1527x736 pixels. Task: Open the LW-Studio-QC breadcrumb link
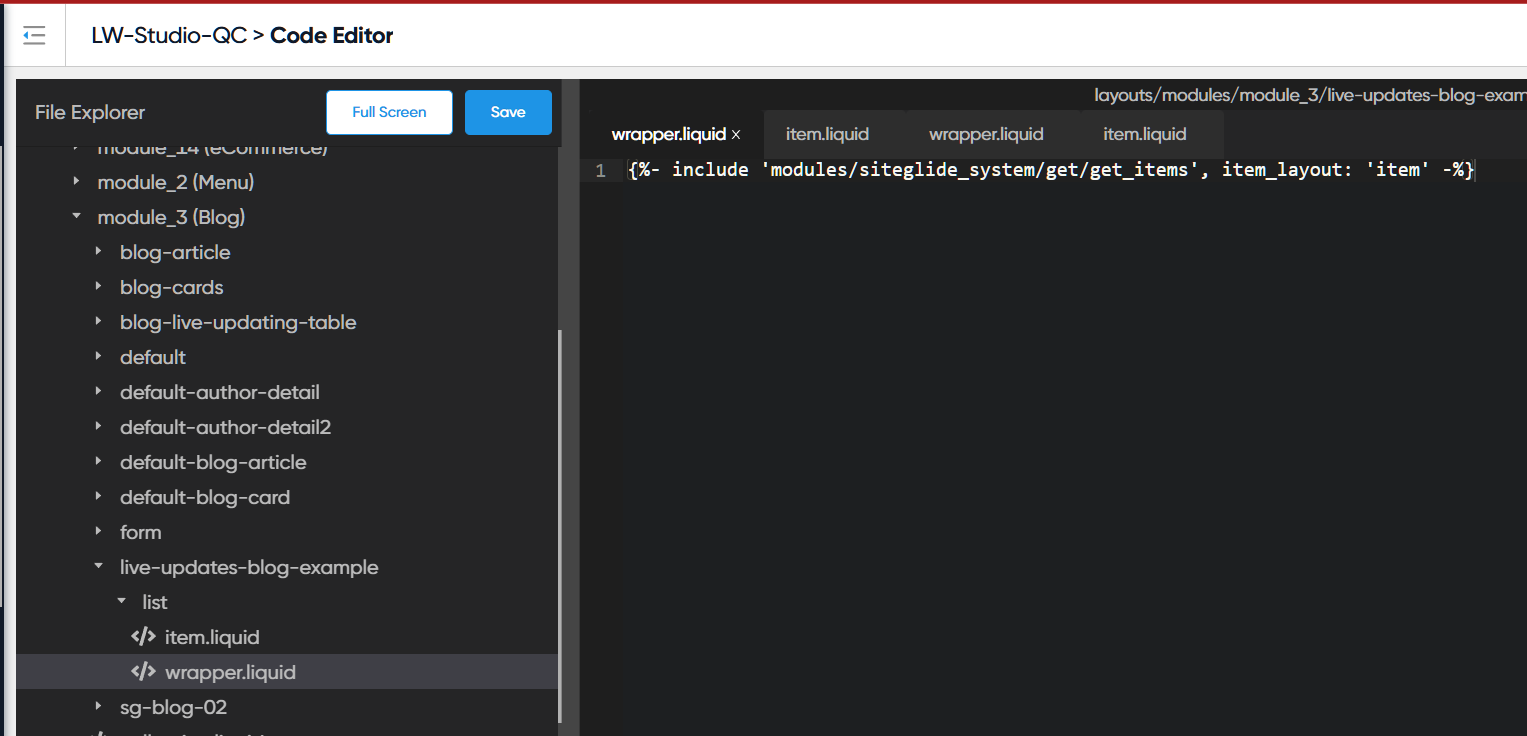(x=169, y=36)
